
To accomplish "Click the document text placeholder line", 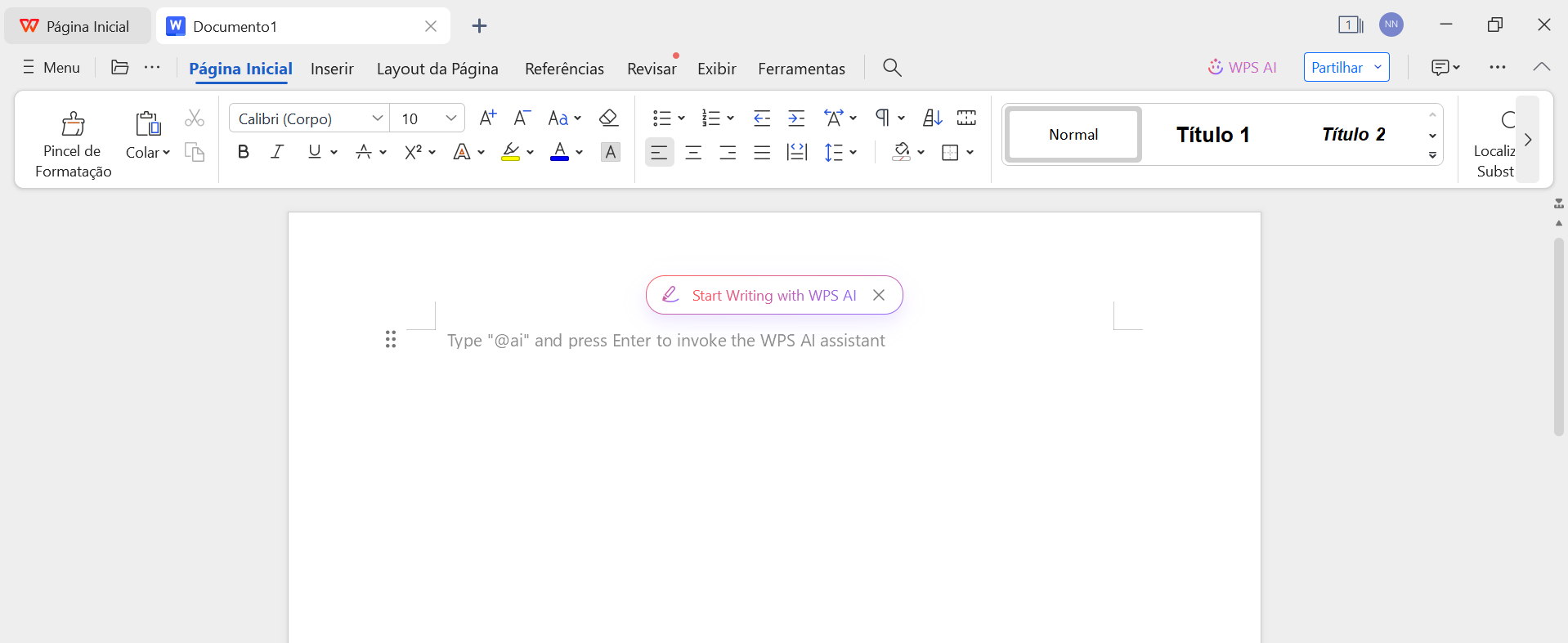I will click(666, 341).
